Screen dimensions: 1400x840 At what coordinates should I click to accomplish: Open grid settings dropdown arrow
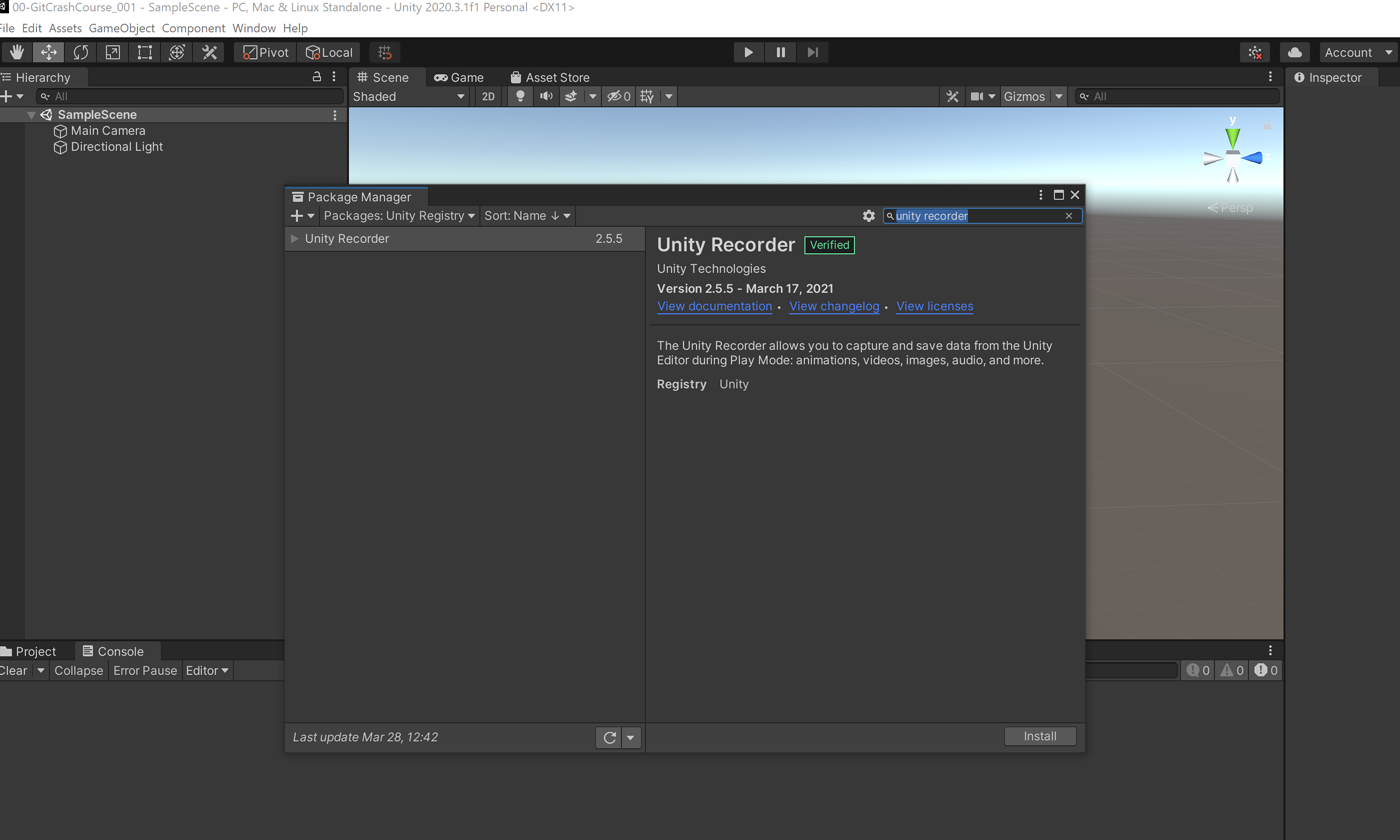click(668, 96)
